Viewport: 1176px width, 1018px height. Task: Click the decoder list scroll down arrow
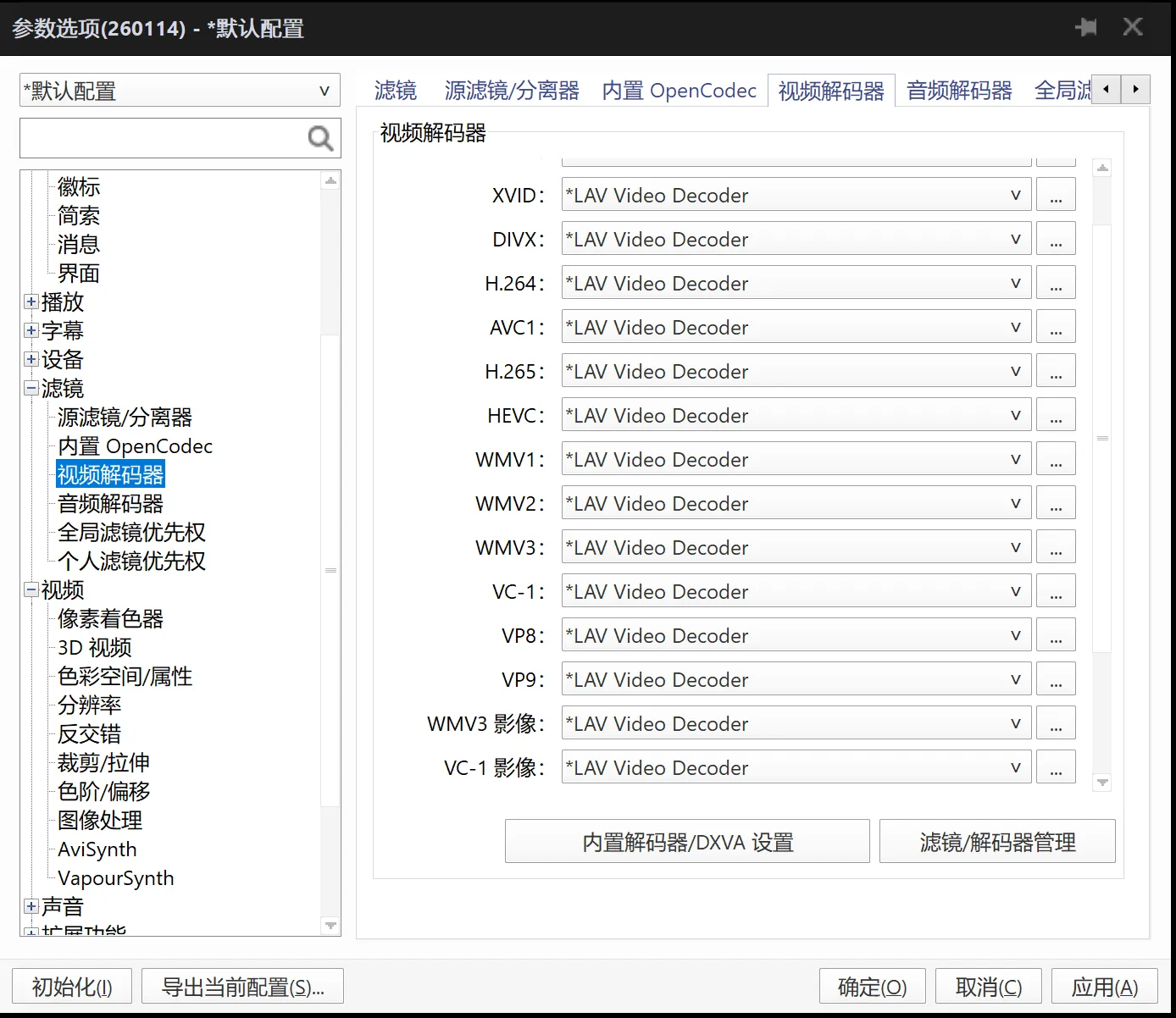(x=1102, y=783)
